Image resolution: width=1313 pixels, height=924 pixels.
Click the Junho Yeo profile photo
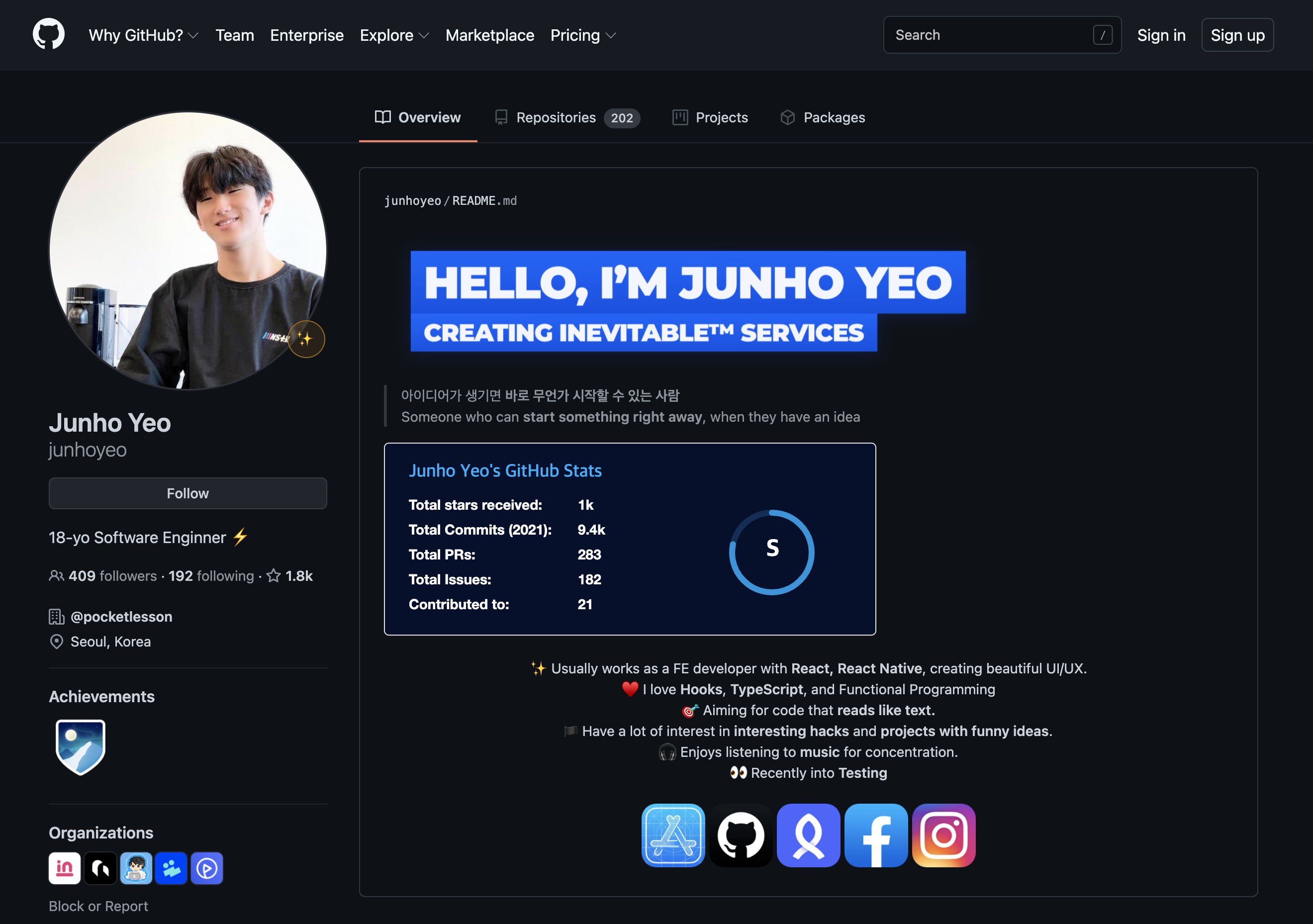click(188, 251)
